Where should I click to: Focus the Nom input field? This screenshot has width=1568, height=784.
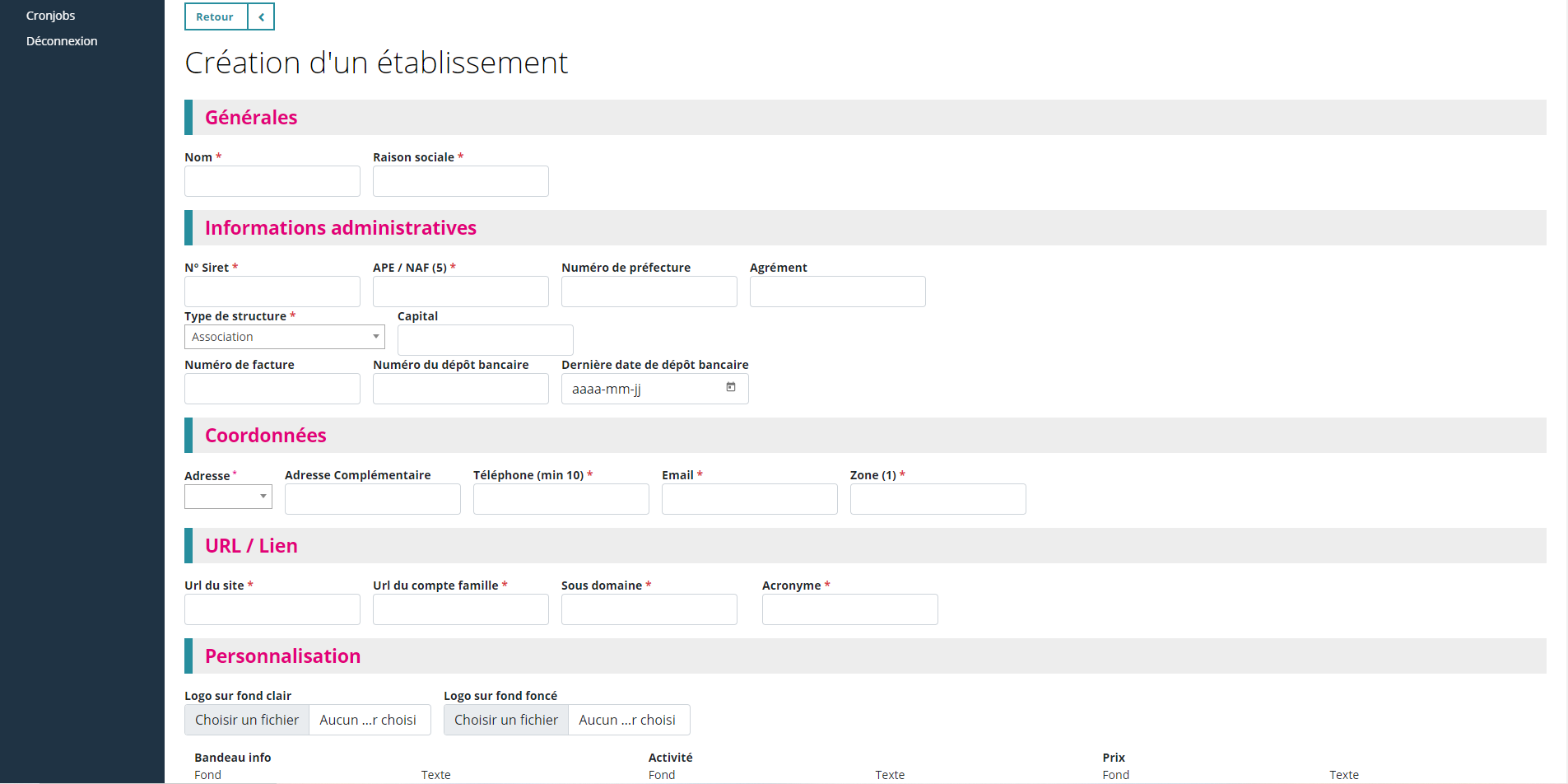pyautogui.click(x=272, y=181)
